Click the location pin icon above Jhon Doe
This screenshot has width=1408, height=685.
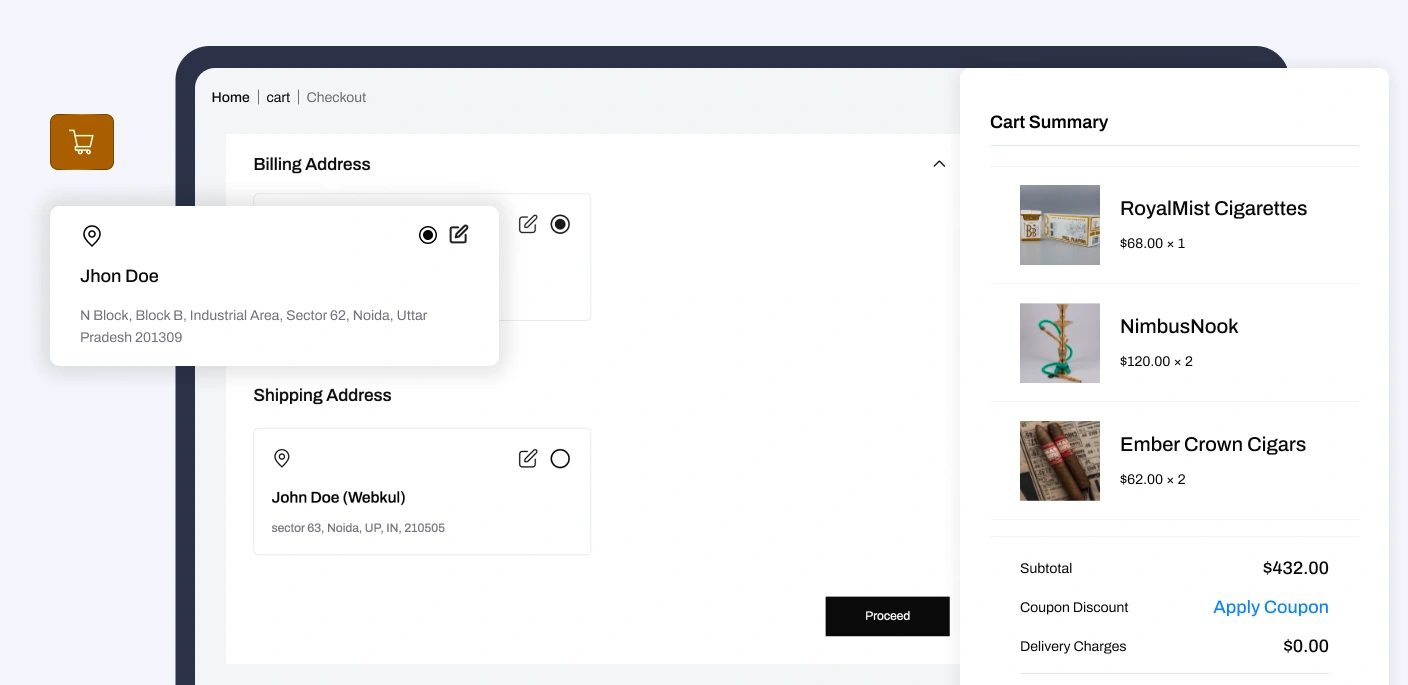[92, 236]
